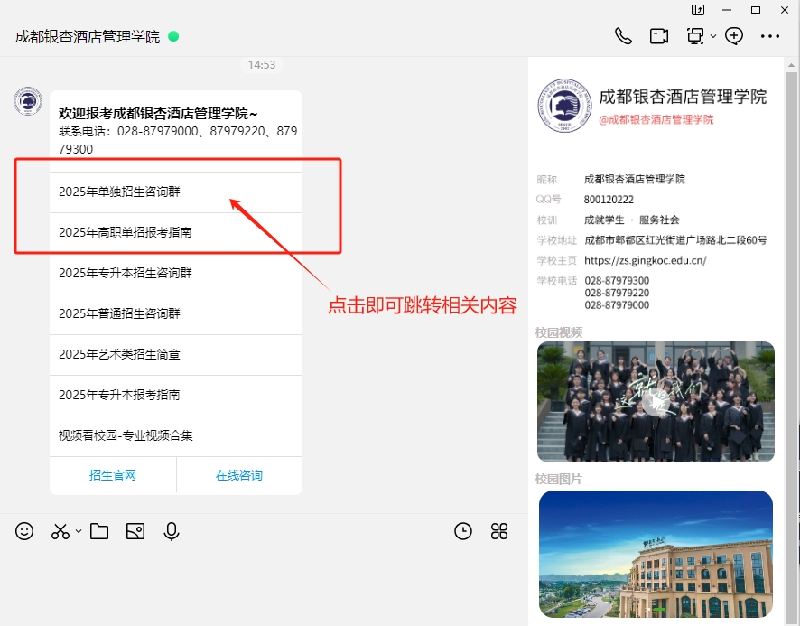The image size is (800, 626).
Task: Open the more options menu (three dots)
Action: click(770, 35)
